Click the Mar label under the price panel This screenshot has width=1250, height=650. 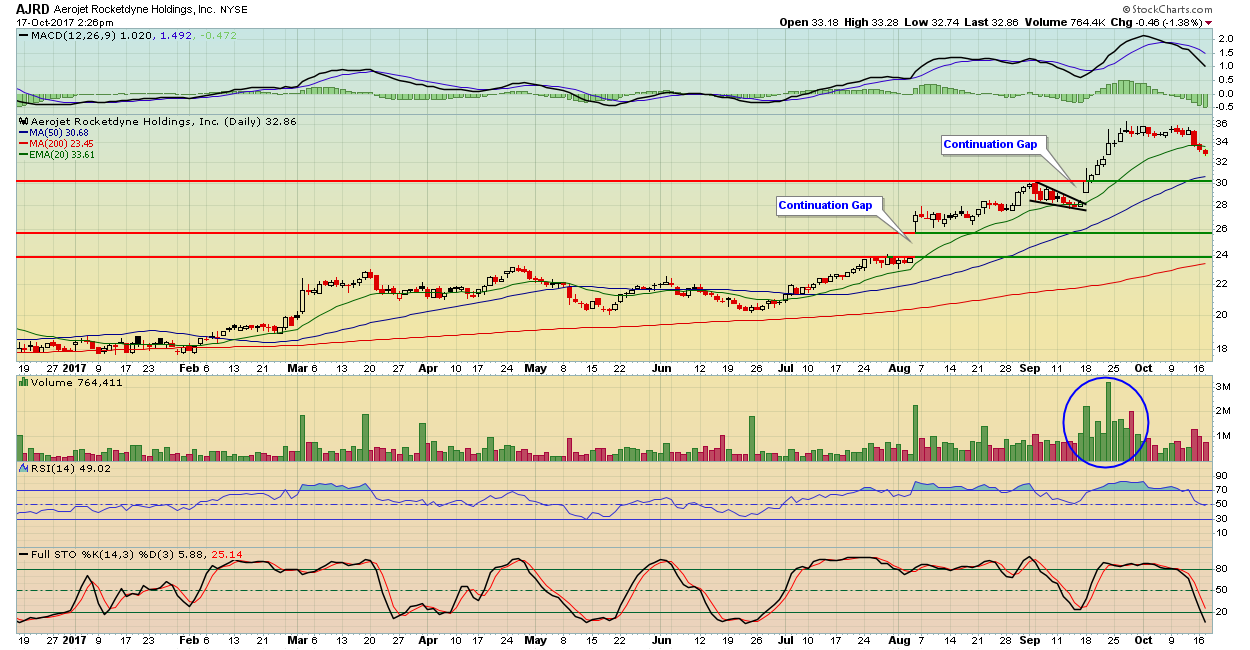(299, 368)
